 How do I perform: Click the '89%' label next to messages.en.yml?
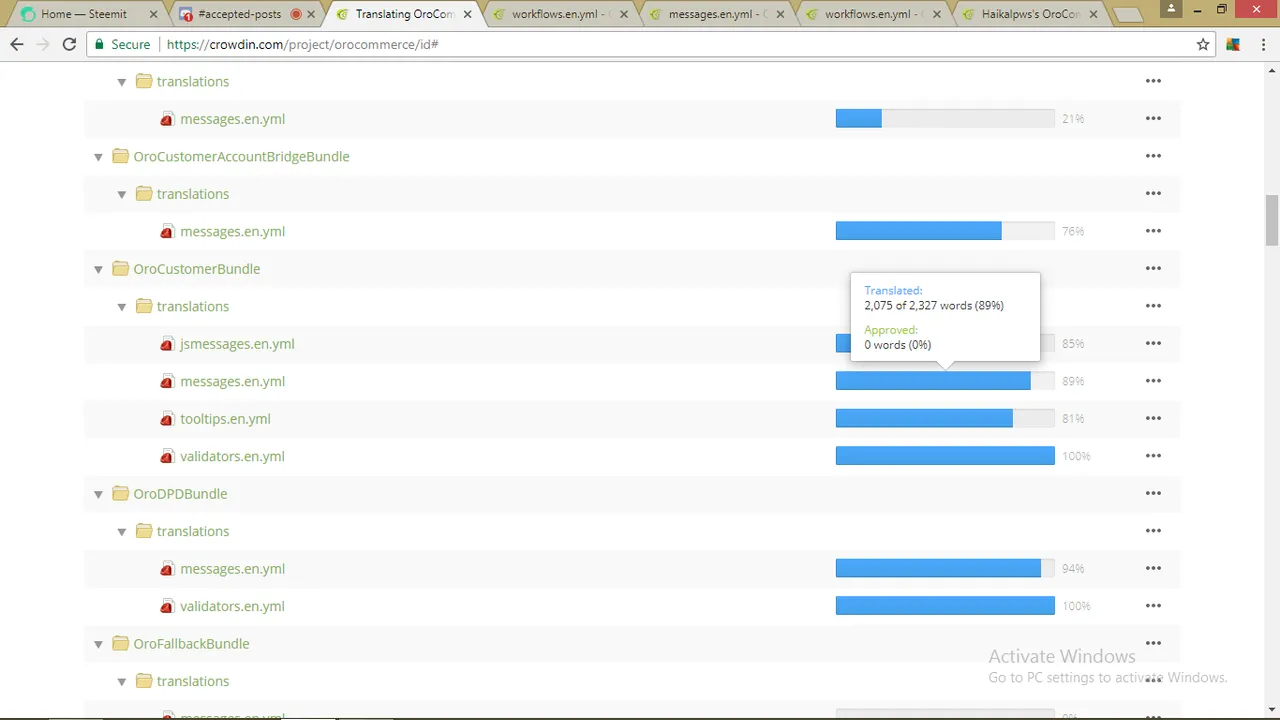(1073, 381)
